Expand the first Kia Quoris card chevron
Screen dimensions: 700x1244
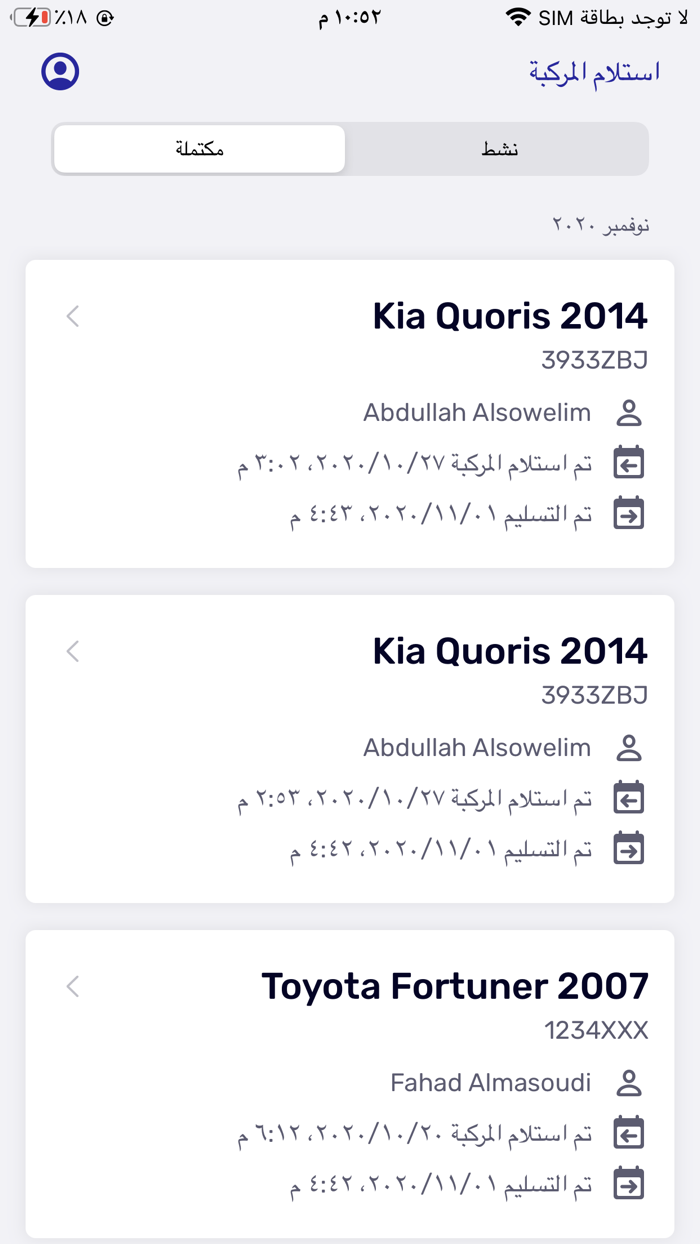[72, 316]
